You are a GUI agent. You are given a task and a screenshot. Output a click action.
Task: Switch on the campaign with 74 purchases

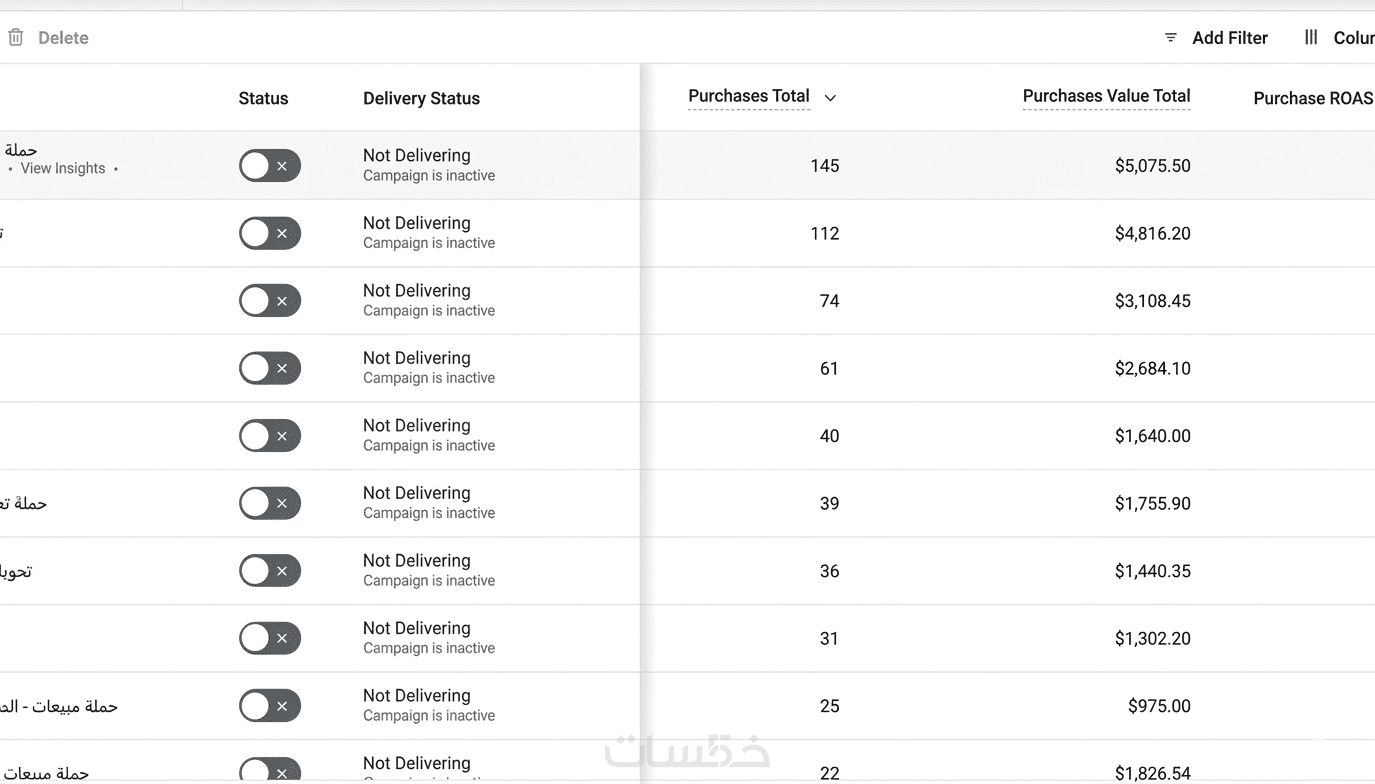pos(269,301)
